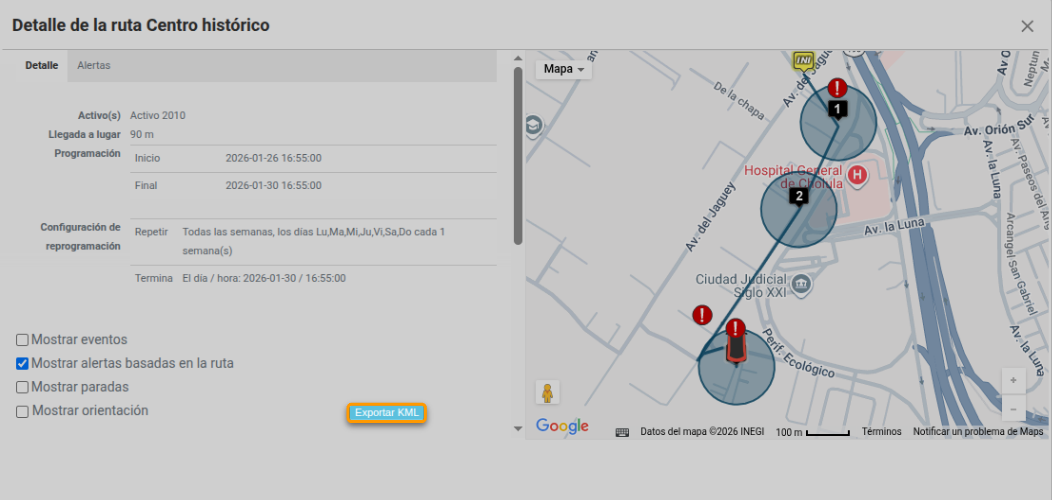Click Notificar un problema de Maps link
The image size is (1052, 500).
tap(978, 432)
